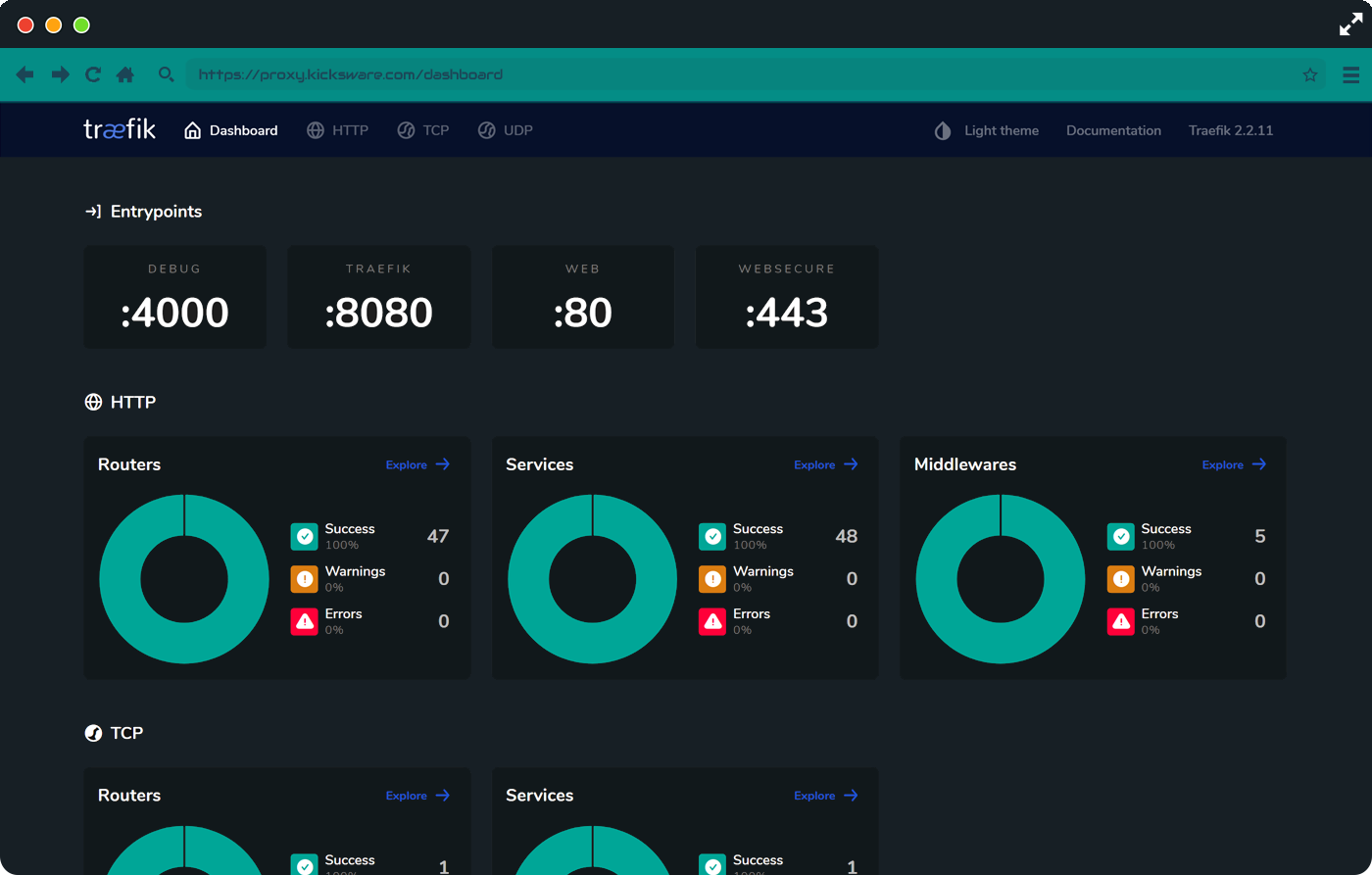Open the Dashboard tab

[231, 130]
